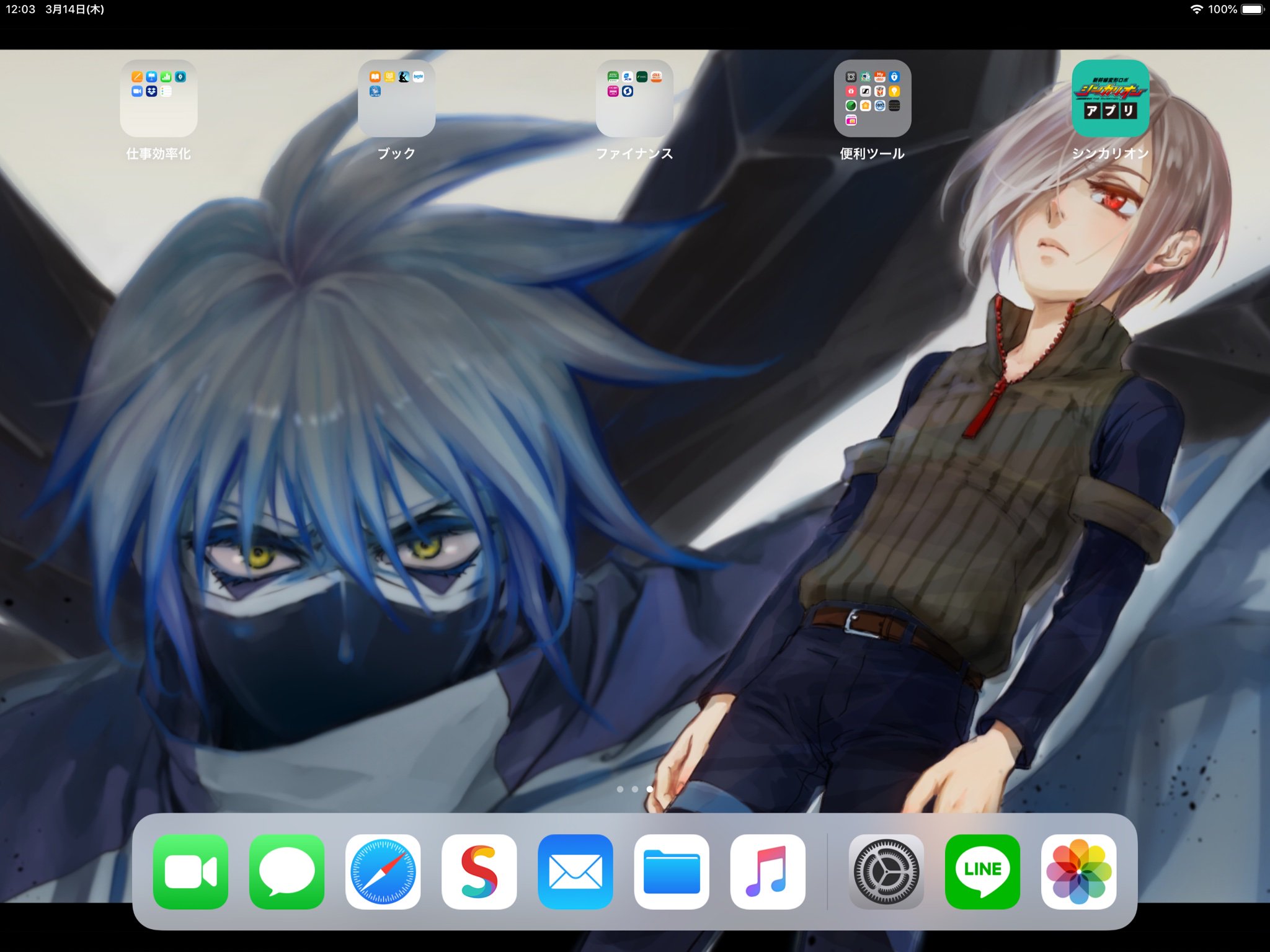Launch LINE app from dock
Screen dimensions: 1270x952
click(x=982, y=871)
